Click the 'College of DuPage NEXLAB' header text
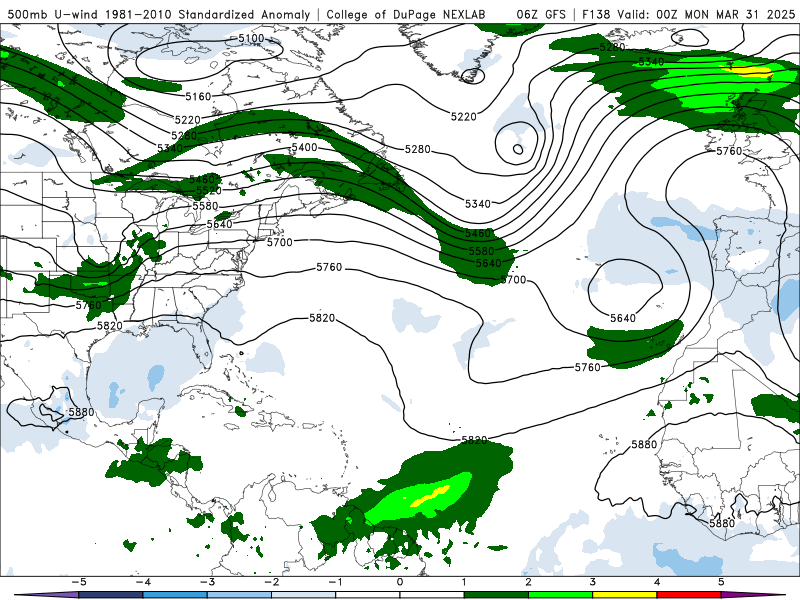This screenshot has height=600, width=800. tap(406, 15)
